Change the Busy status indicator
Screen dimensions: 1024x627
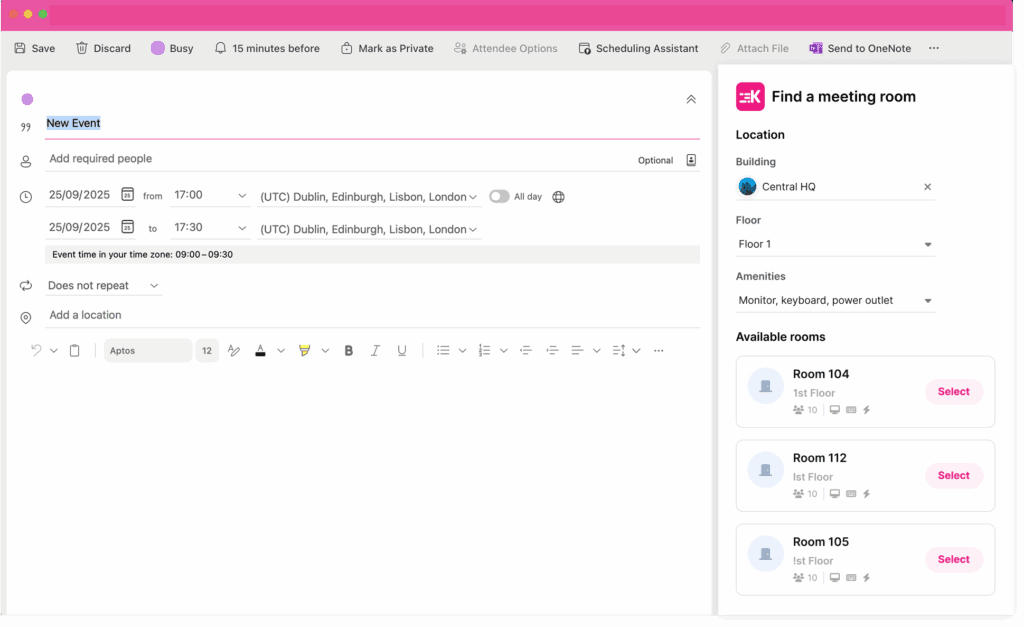171,47
